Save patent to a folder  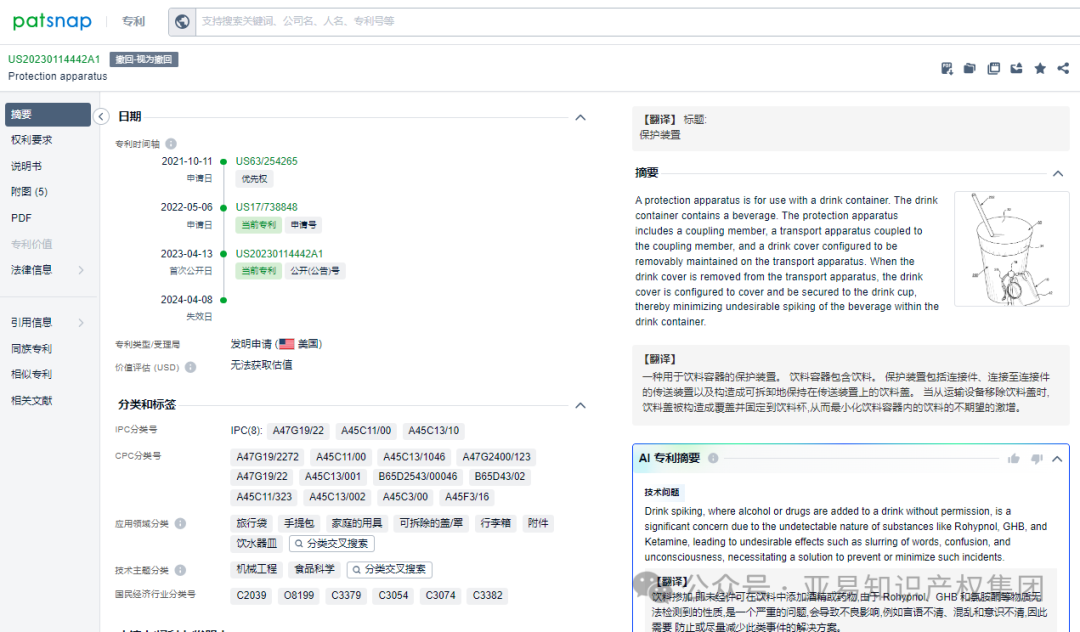[970, 68]
